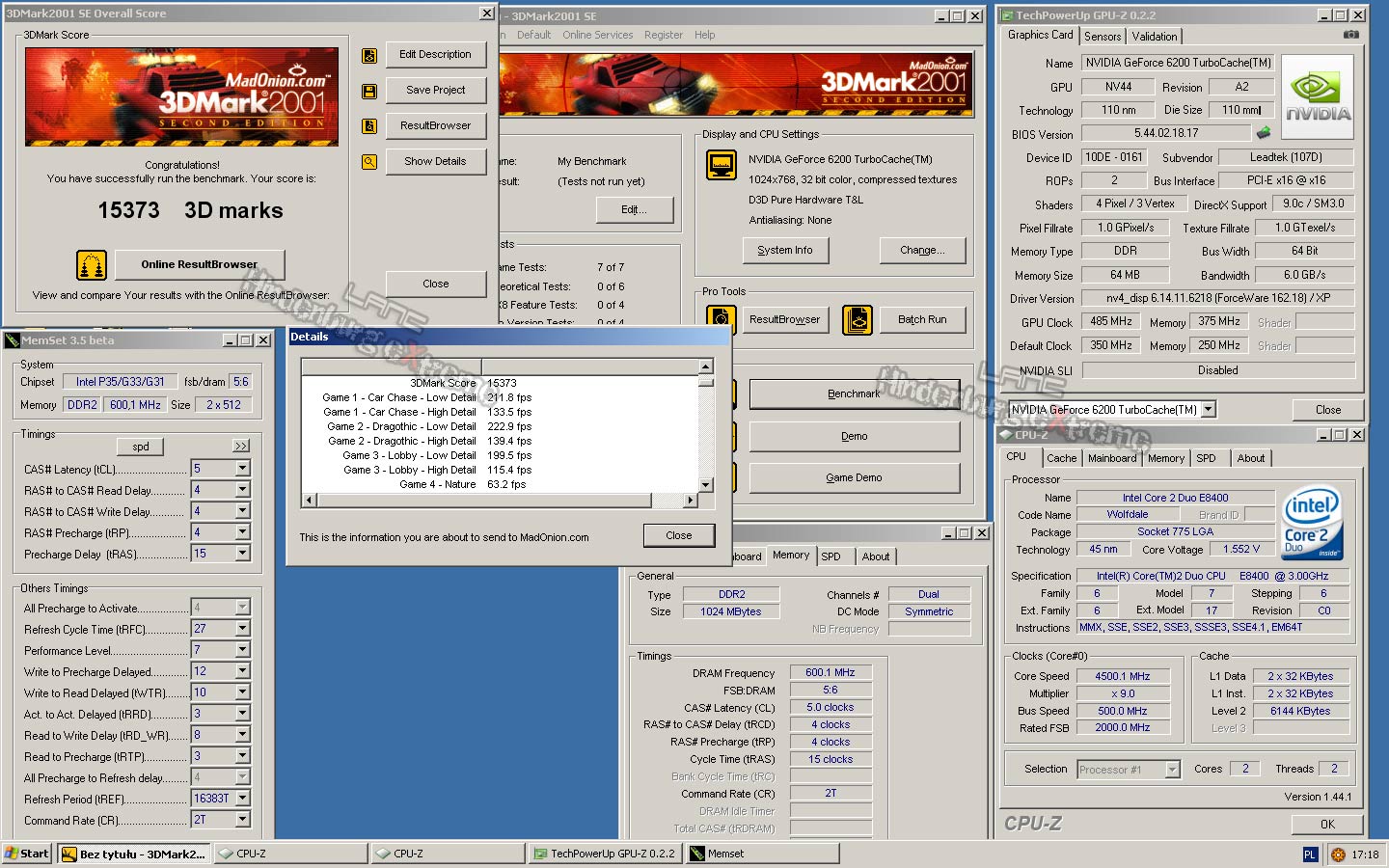Open CAS# Latency (tCL) dropdown in MemSet
Image resolution: width=1389 pixels, height=868 pixels.
point(242,469)
